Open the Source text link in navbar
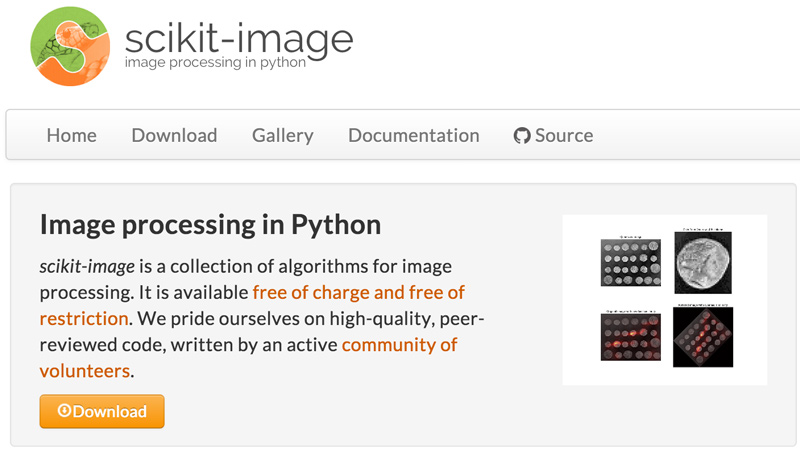Image resolution: width=800 pixels, height=451 pixels. pyautogui.click(x=564, y=136)
